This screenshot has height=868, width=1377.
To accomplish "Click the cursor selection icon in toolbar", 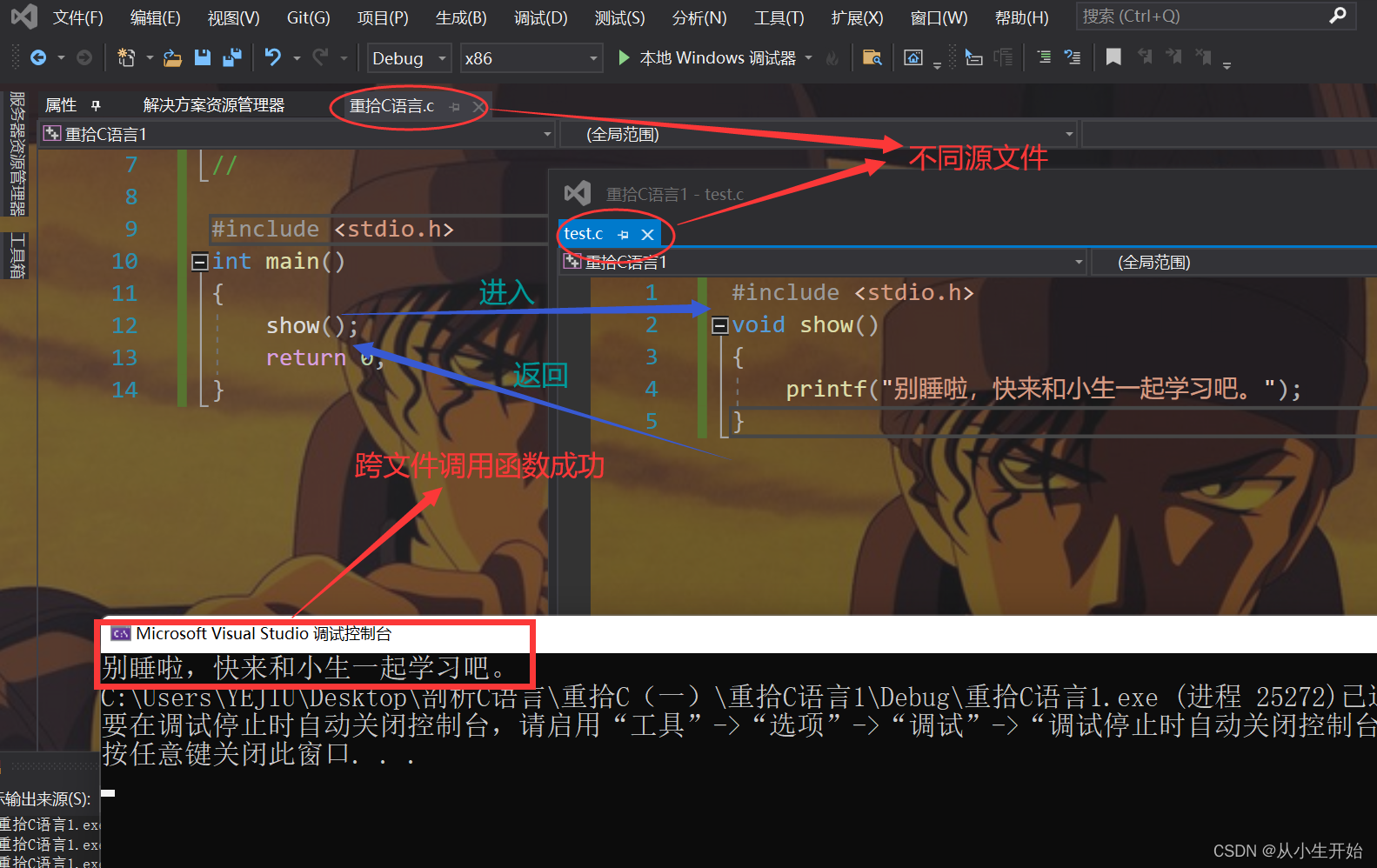I will point(973,57).
